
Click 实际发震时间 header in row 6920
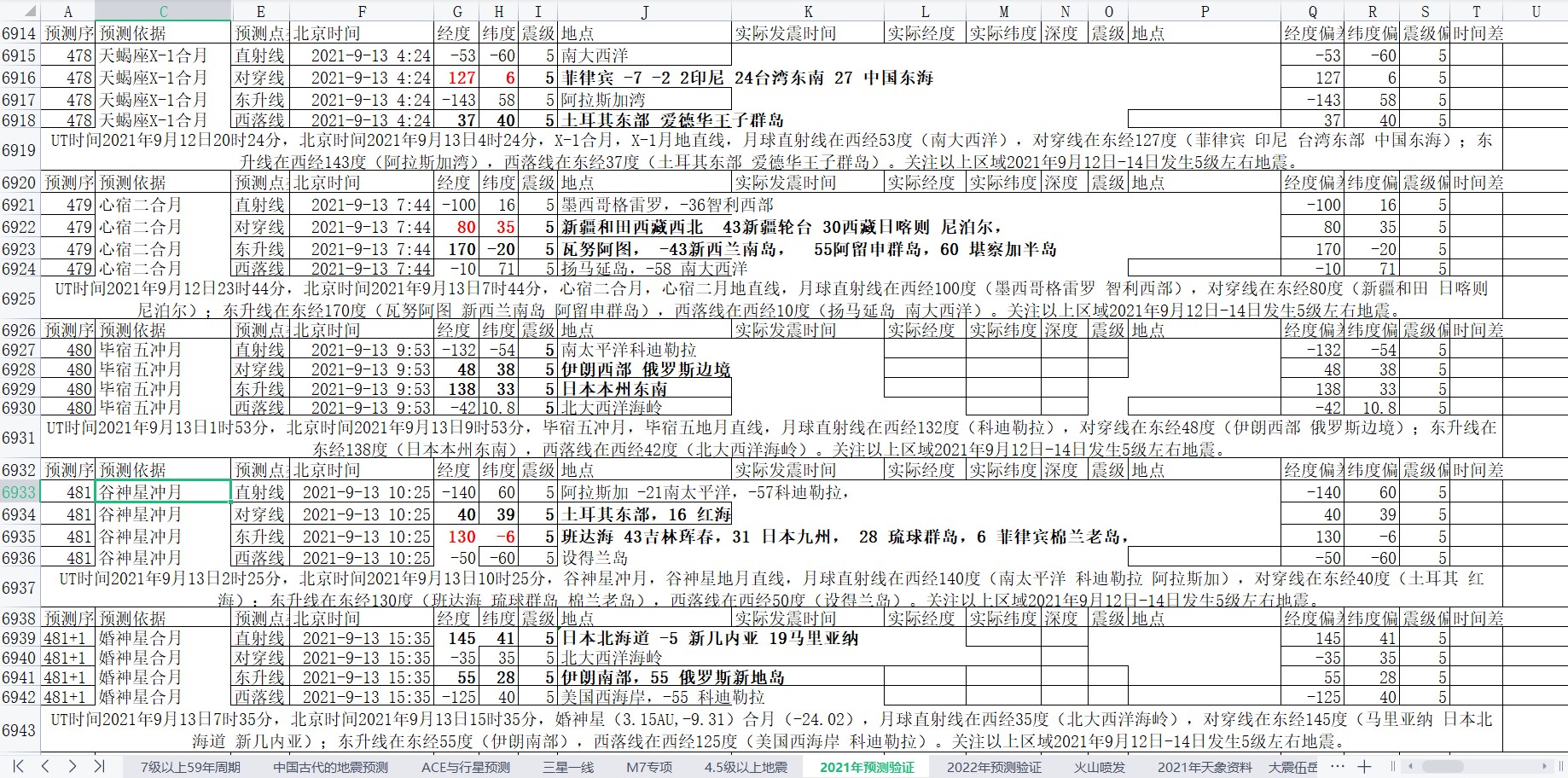(x=808, y=183)
